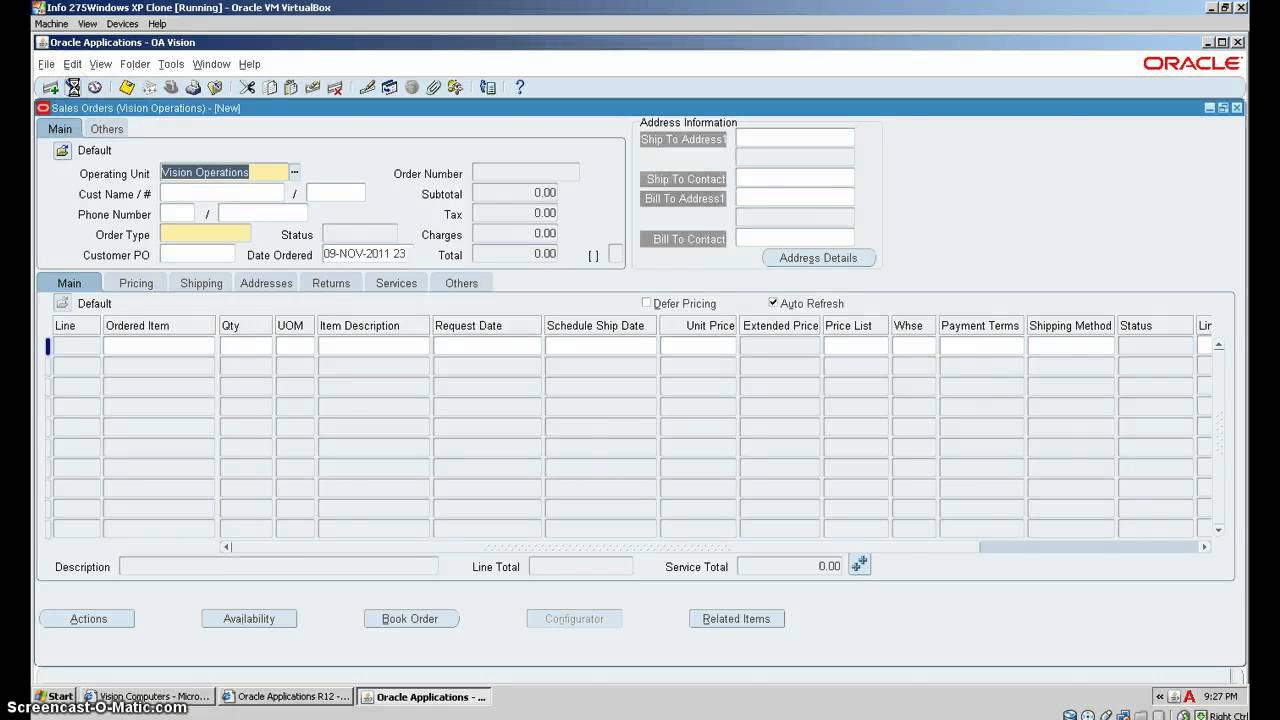Click the Actions button
The width and height of the screenshot is (1280, 720).
pos(88,619)
